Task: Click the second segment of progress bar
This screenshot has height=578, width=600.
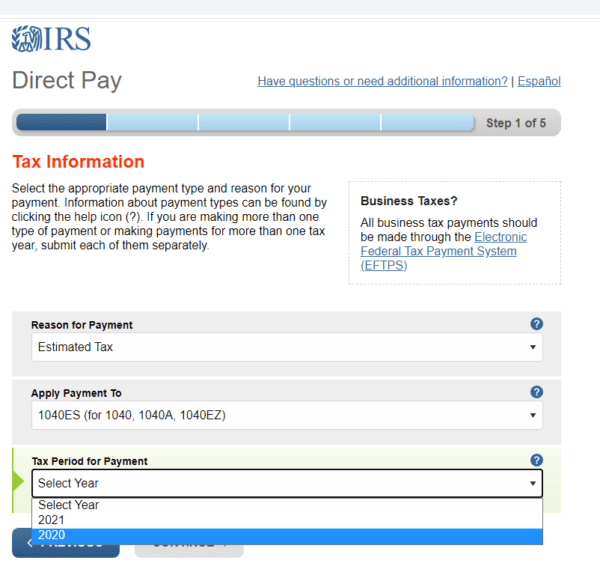Action: pos(152,123)
